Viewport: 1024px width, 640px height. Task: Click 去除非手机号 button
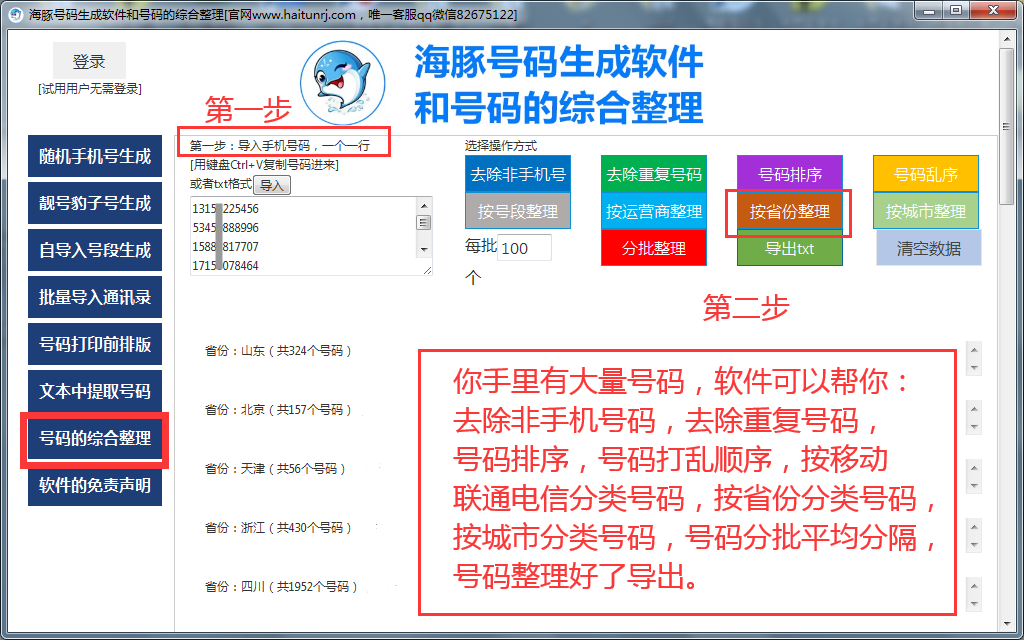(x=518, y=174)
